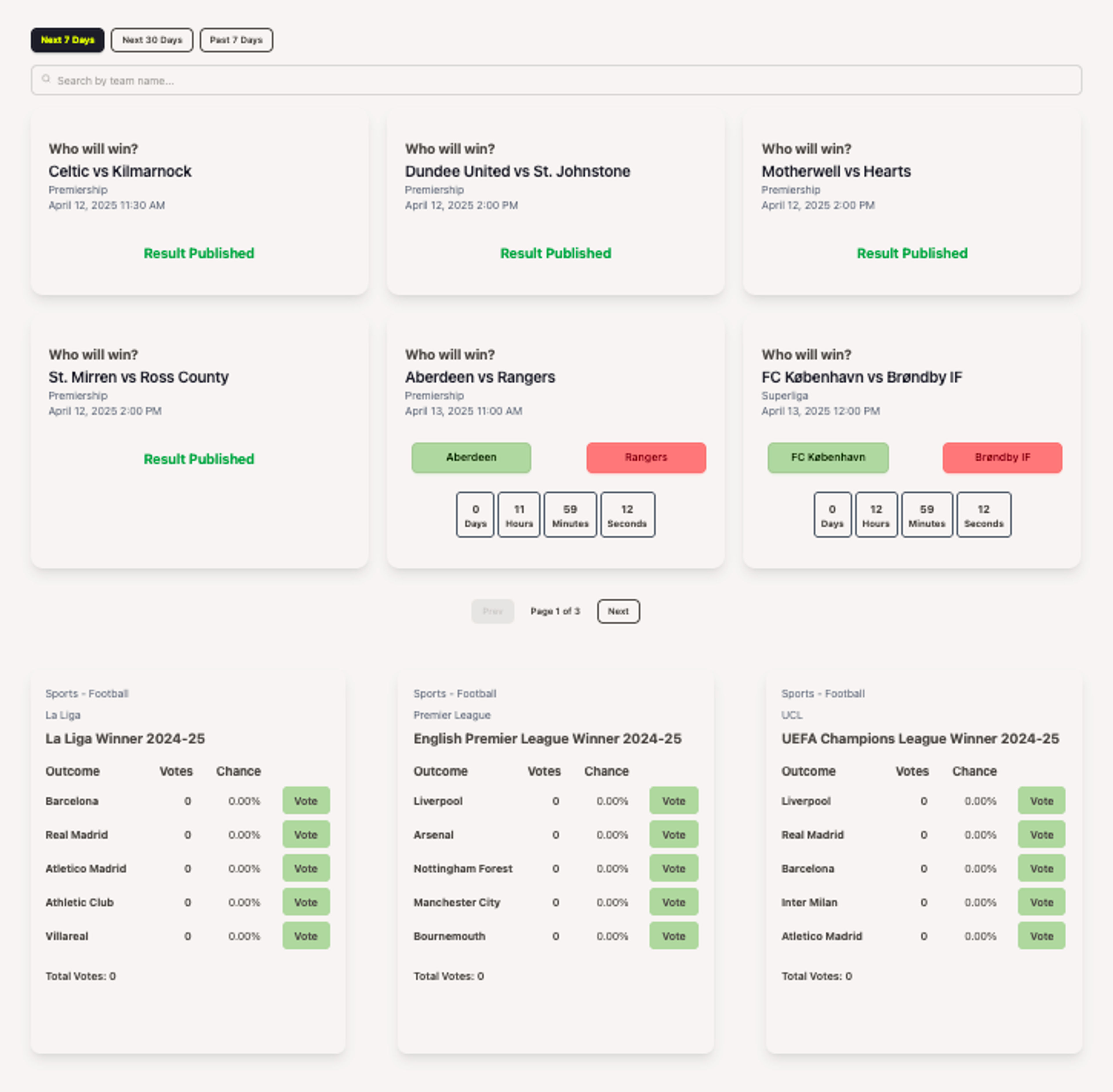Click FC København vs Brøndby IF title
The image size is (1113, 1092).
[x=862, y=377]
